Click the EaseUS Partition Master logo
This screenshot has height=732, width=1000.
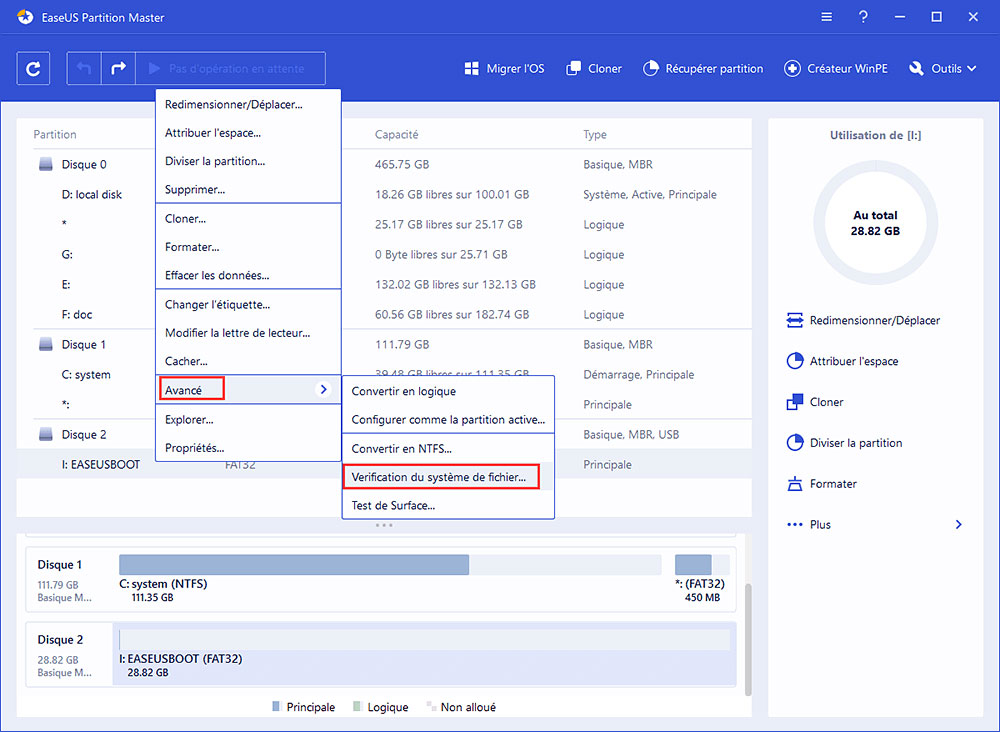pyautogui.click(x=25, y=17)
